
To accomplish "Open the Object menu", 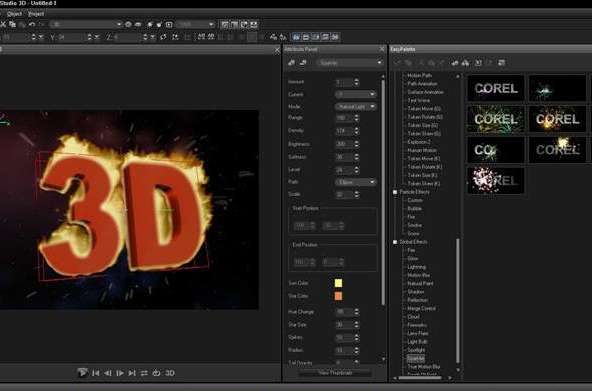I will [x=14, y=14].
